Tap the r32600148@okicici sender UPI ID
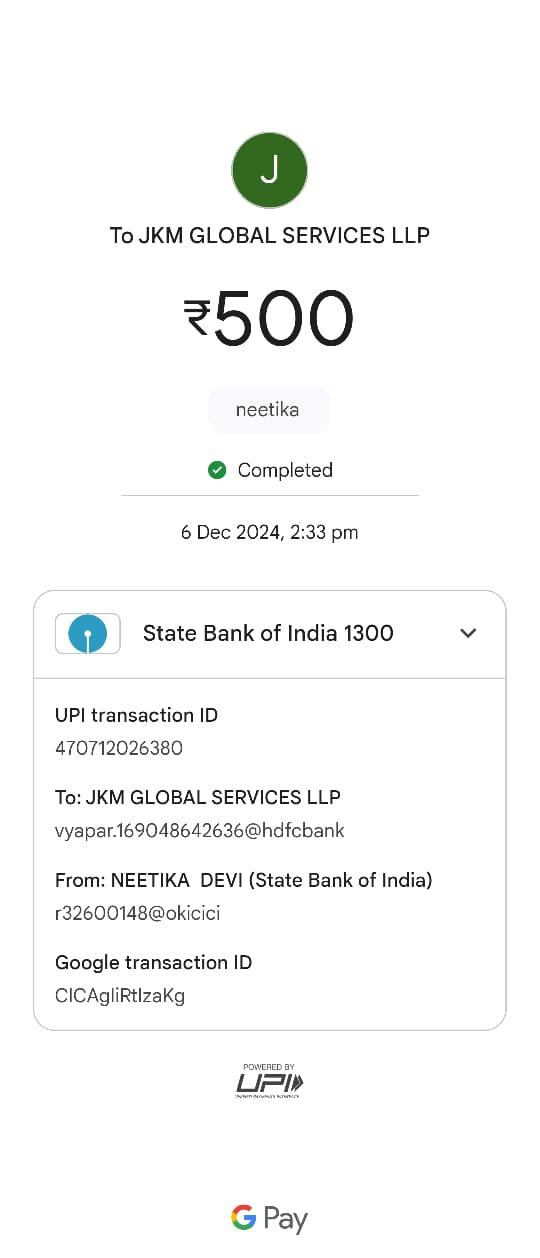 click(x=138, y=913)
